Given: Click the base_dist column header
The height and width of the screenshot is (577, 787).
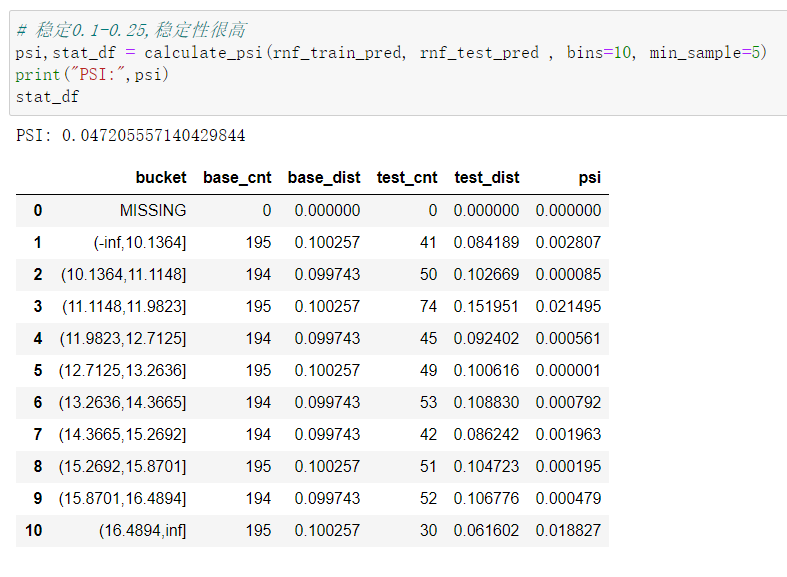Looking at the screenshot, I should pos(324,178).
